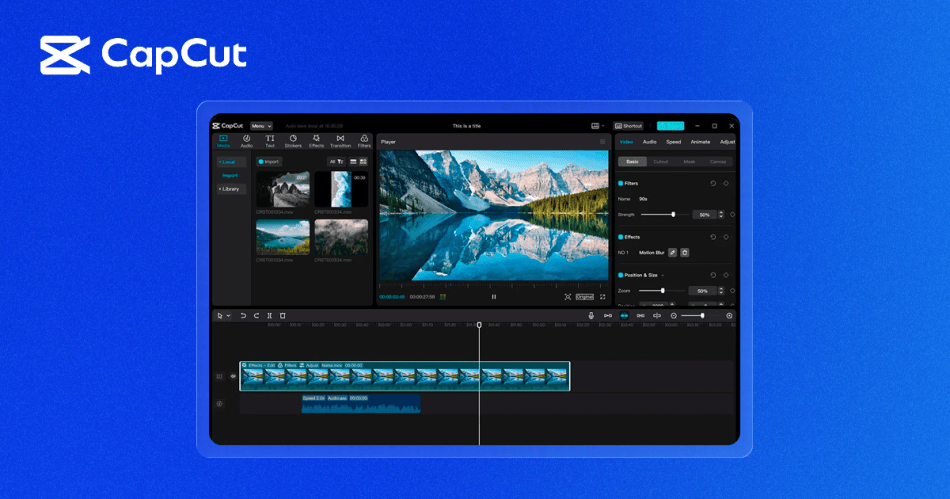Viewport: 950px width, 499px height.
Task: Add keyframe for Strength value
Action: pyautogui.click(x=732, y=214)
